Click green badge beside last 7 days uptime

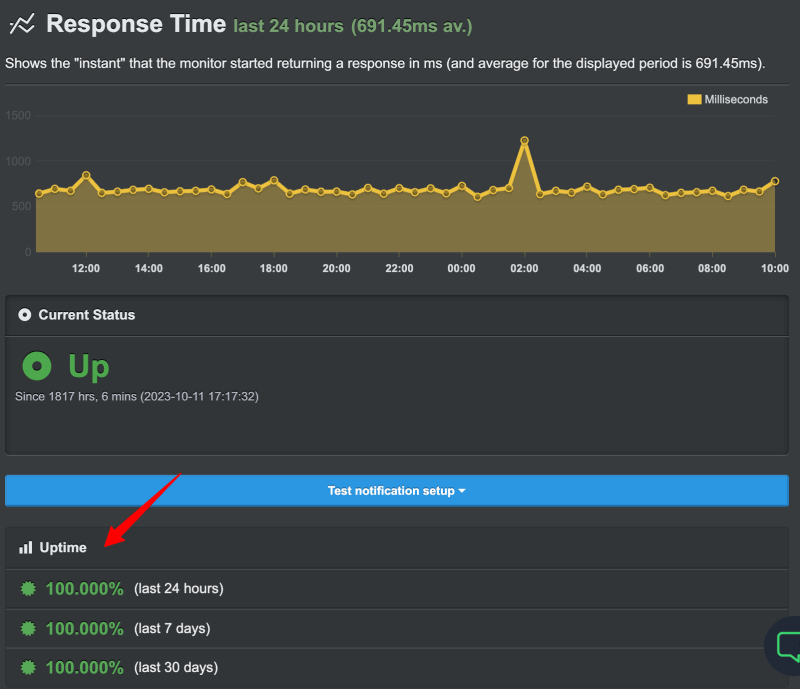(x=28, y=628)
